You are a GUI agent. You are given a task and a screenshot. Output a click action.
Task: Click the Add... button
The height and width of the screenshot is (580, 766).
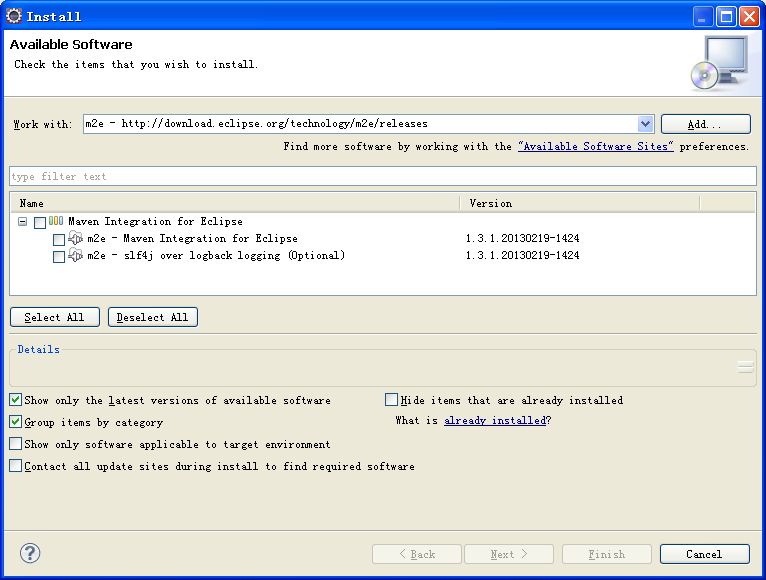(x=705, y=124)
